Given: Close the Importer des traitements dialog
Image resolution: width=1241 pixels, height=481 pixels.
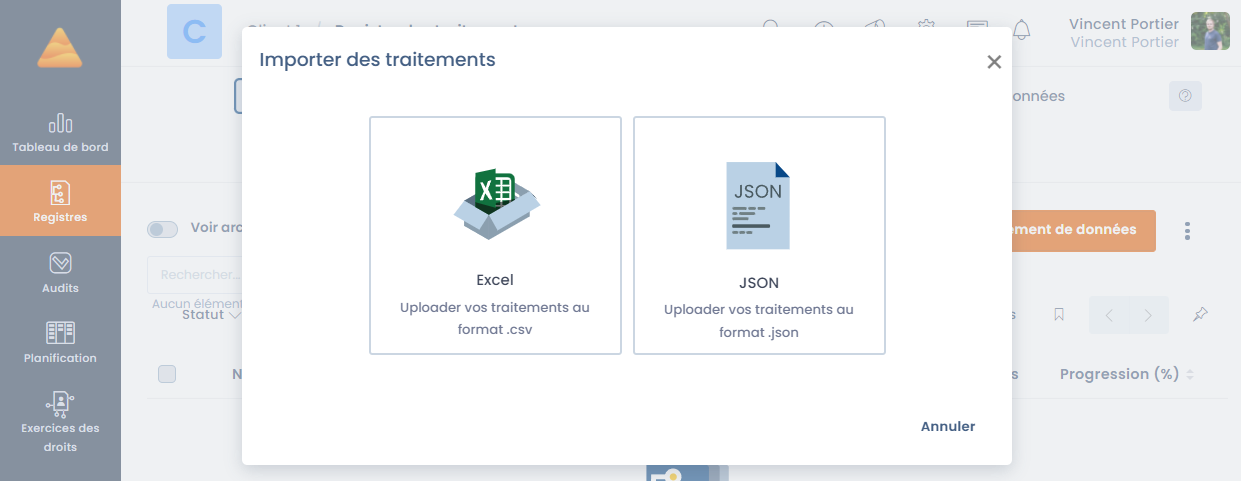Looking at the screenshot, I should click(x=993, y=62).
